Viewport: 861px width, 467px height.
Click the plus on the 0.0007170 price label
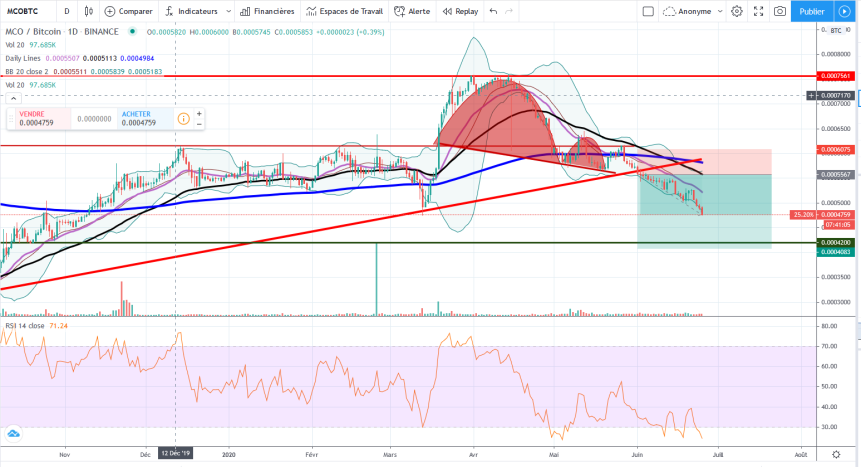(811, 96)
